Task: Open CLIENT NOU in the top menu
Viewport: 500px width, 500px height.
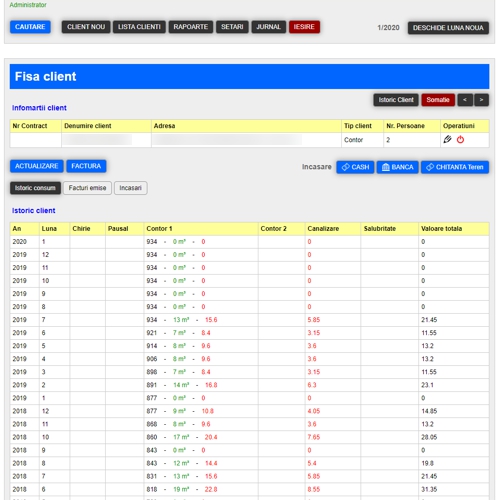Action: tap(86, 27)
